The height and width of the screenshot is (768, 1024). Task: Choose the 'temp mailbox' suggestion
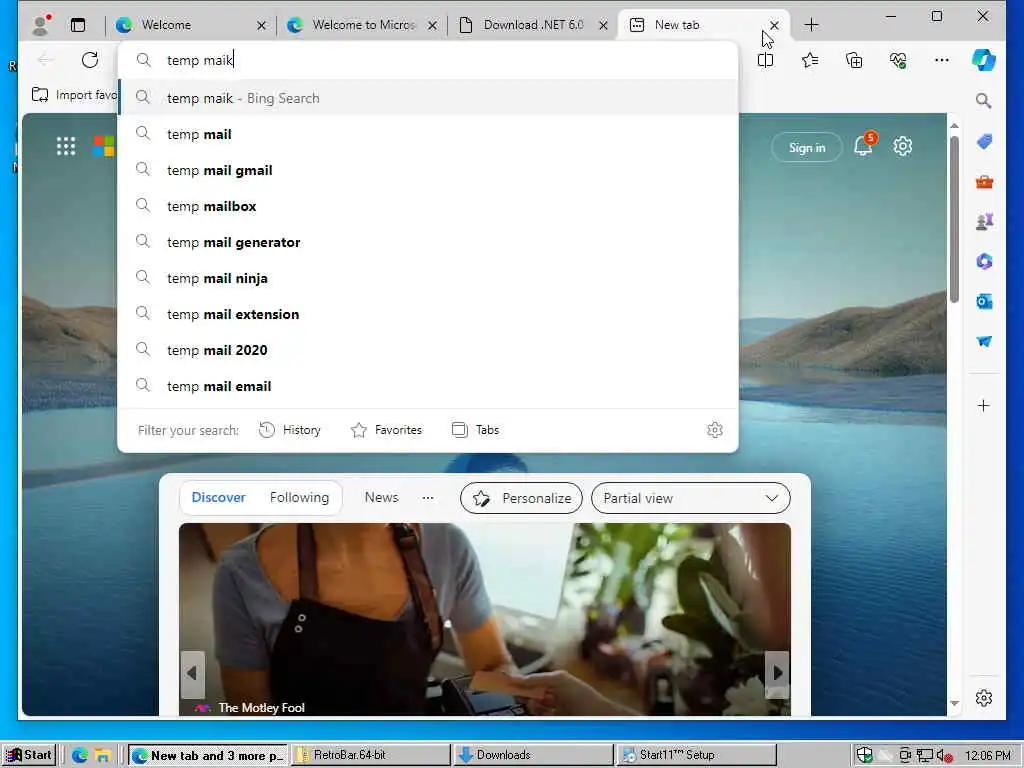(x=428, y=206)
